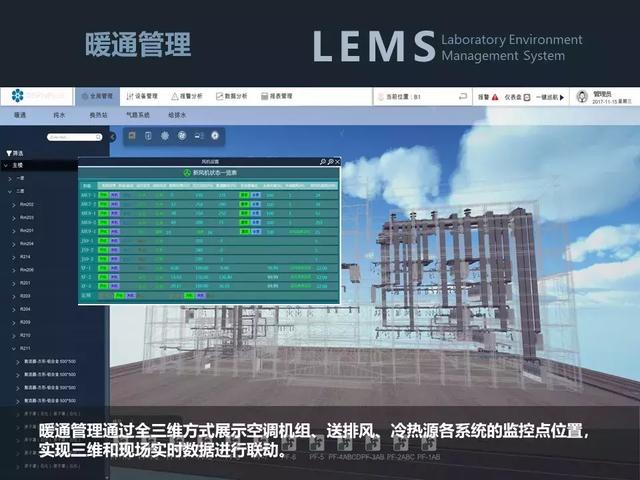Click the 报警 red warning triangle icon

tap(497, 97)
